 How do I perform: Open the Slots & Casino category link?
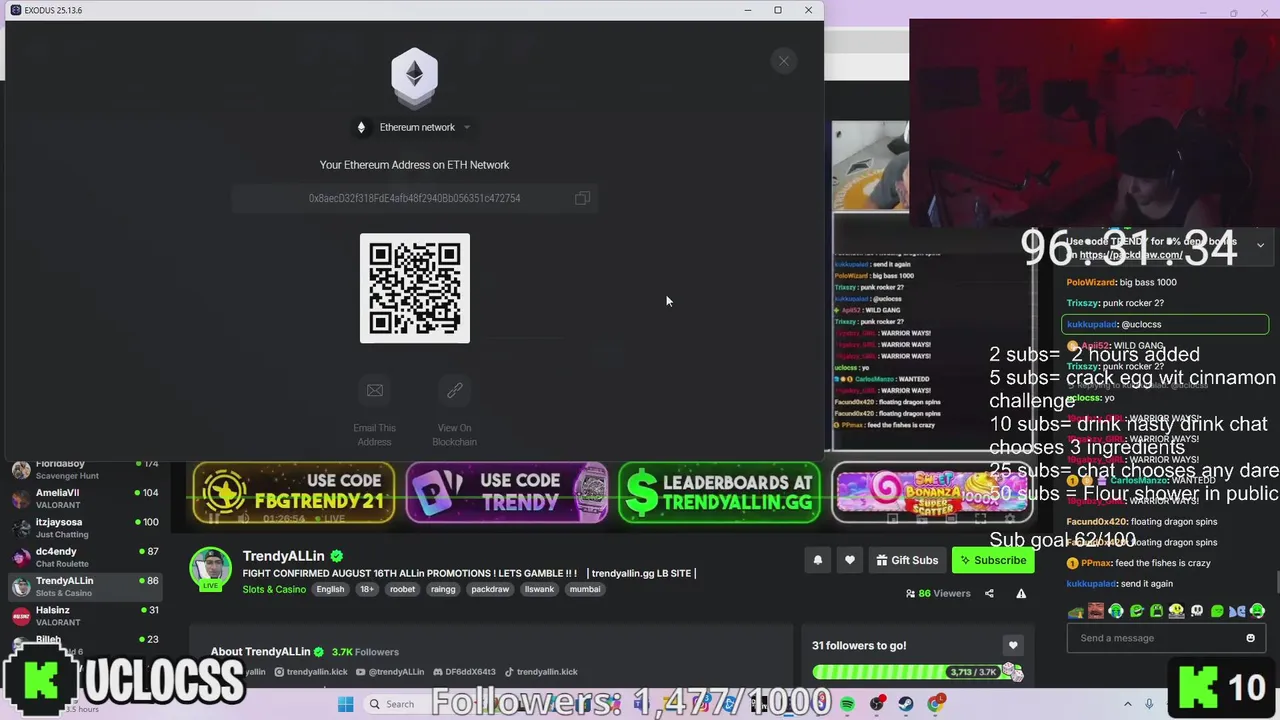[274, 589]
